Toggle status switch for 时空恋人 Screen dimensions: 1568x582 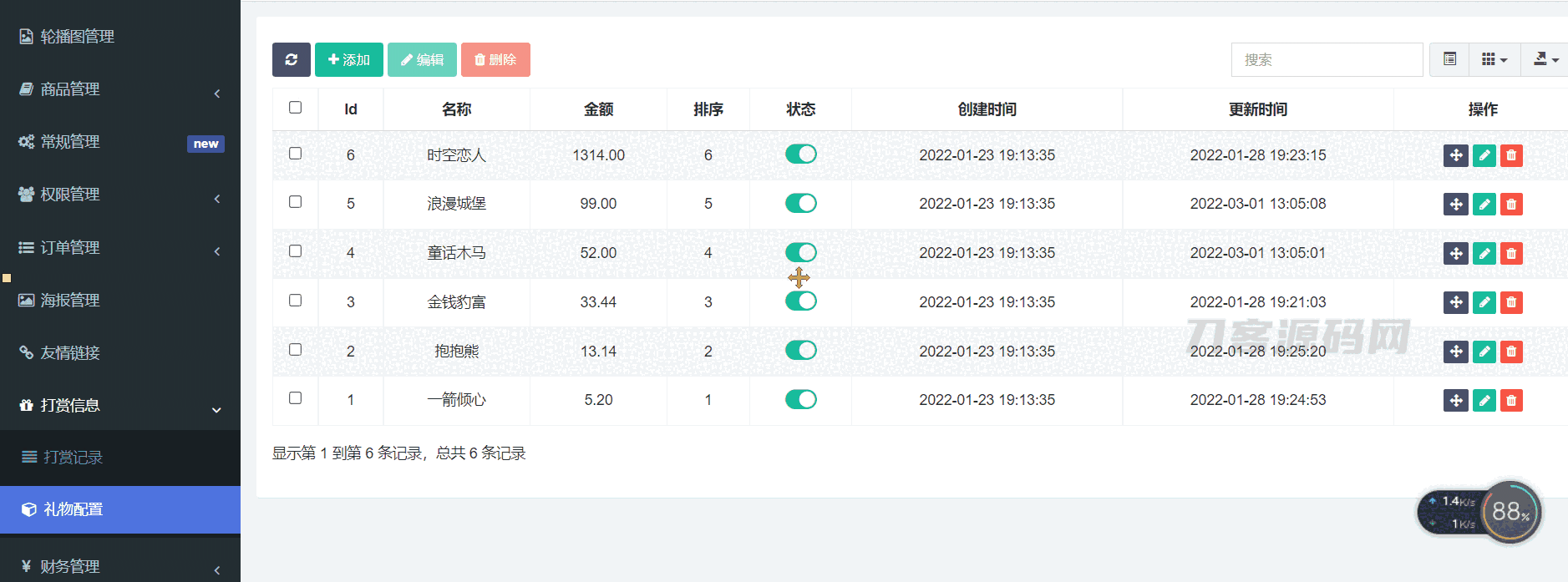pos(800,154)
